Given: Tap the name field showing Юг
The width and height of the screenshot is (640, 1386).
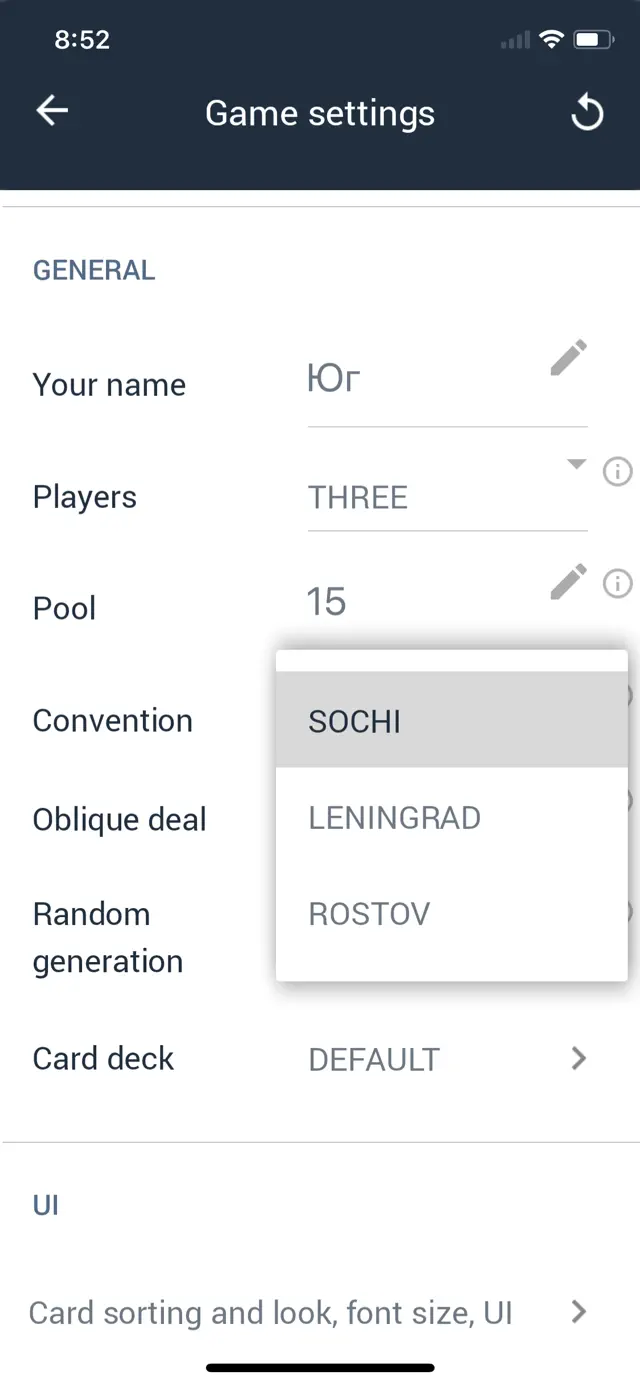Looking at the screenshot, I should tap(331, 378).
